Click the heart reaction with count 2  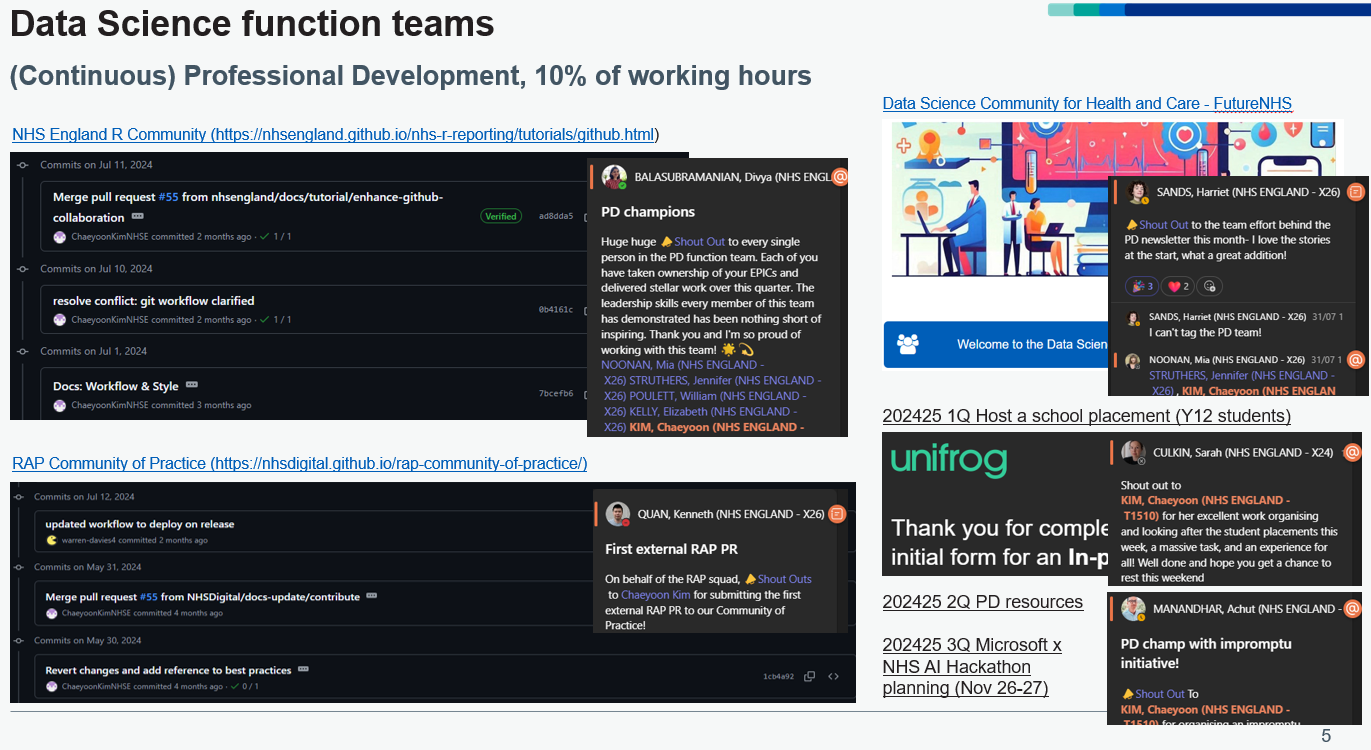tap(1179, 286)
